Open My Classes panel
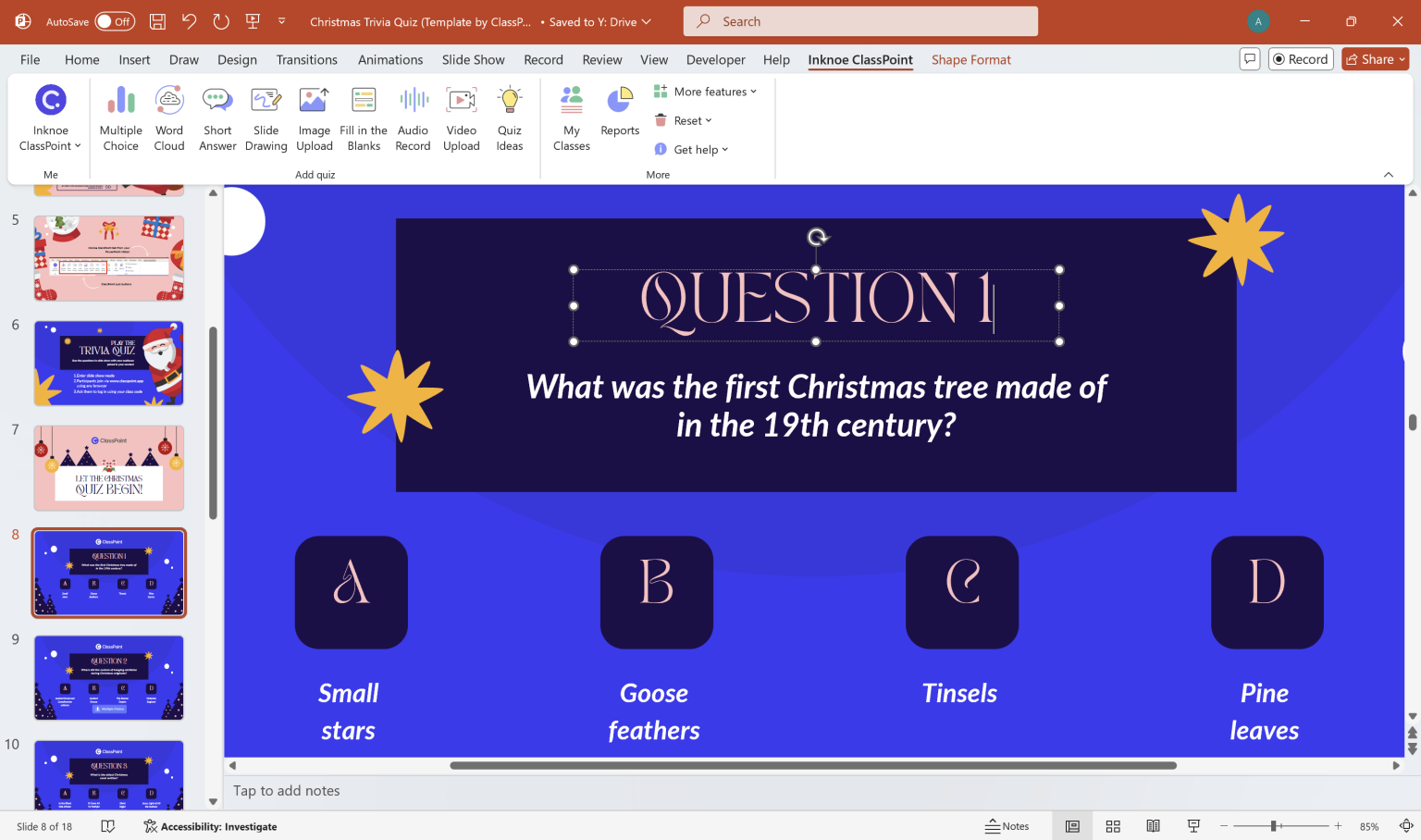 click(x=571, y=117)
